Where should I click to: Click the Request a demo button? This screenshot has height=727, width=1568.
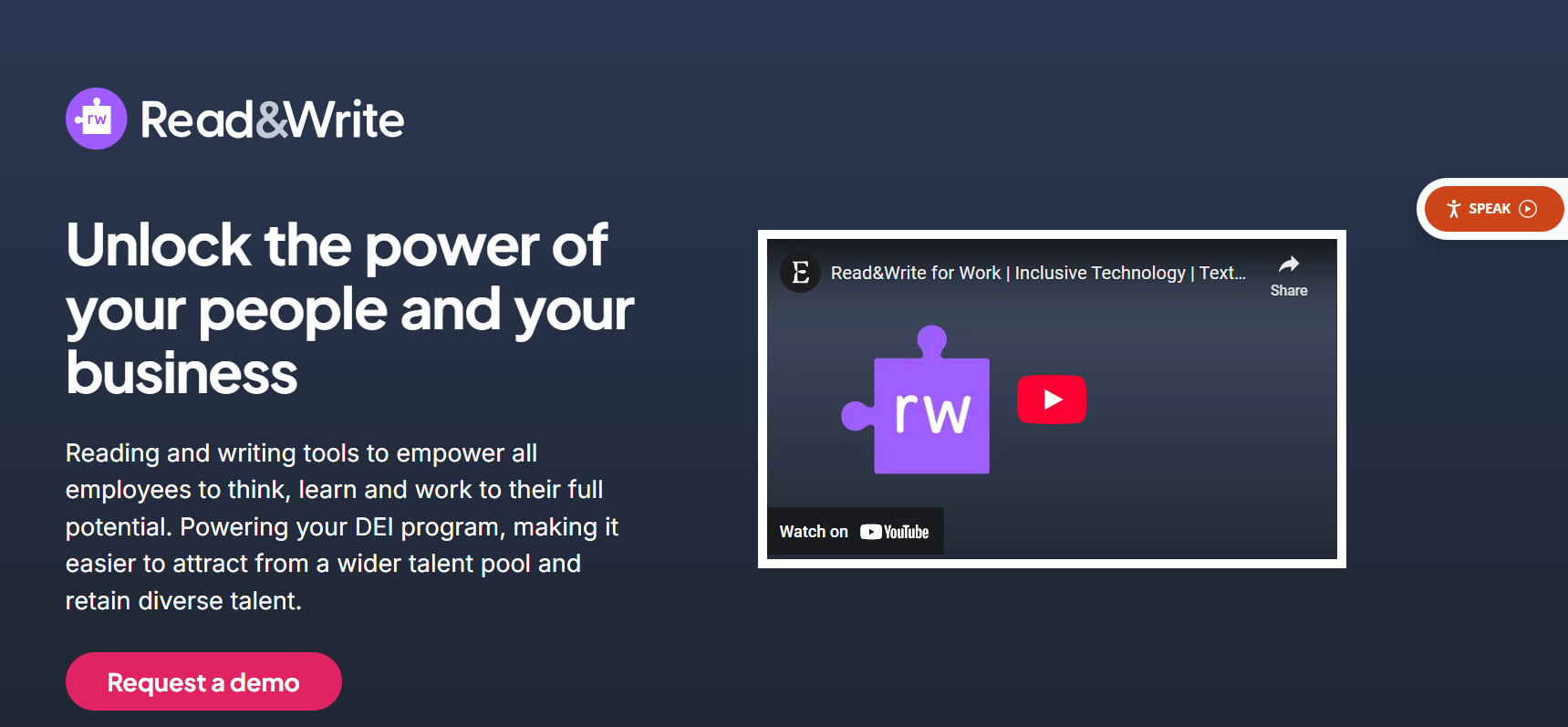coord(203,681)
